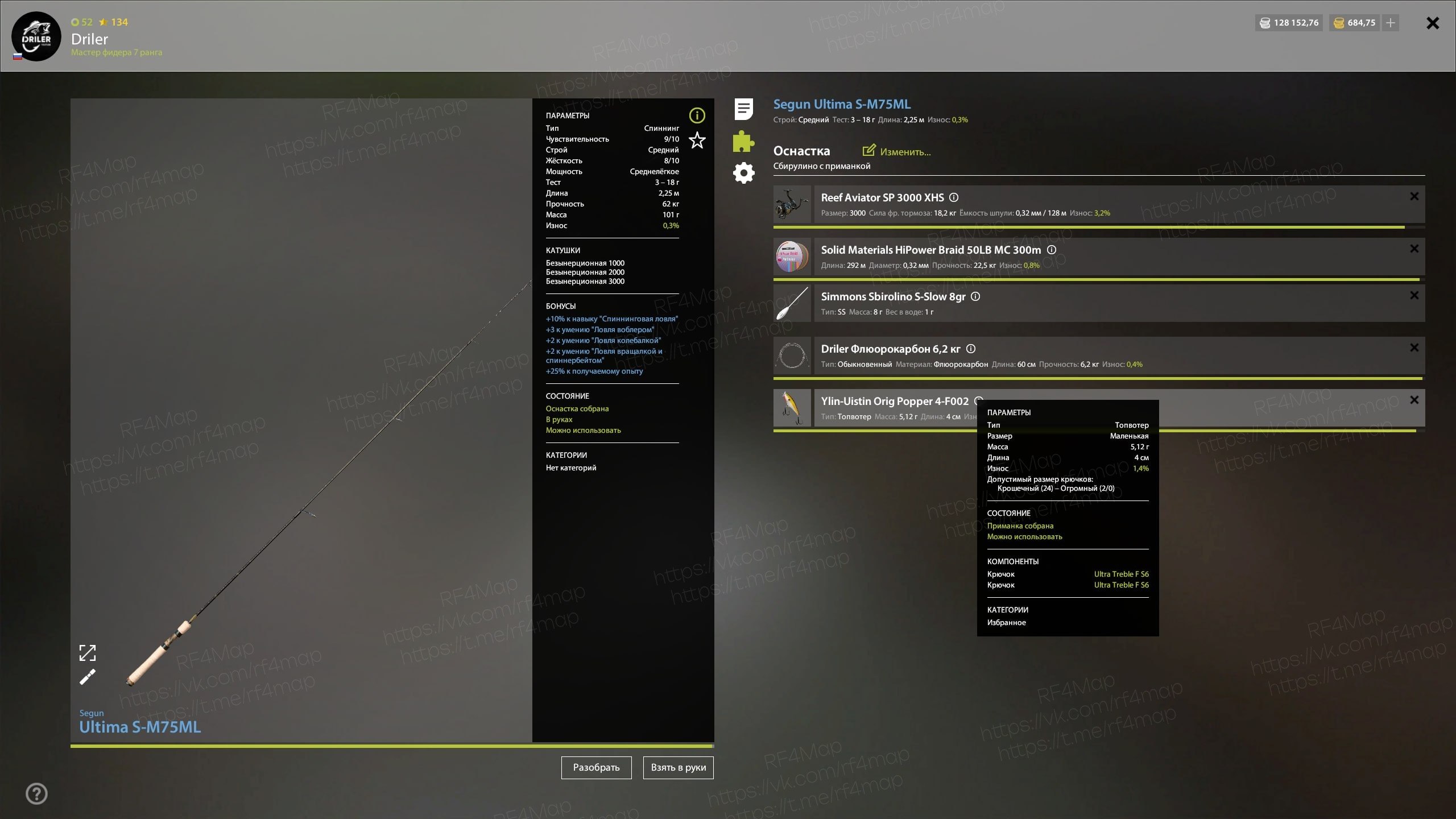The width and height of the screenshot is (1456, 819).
Task: Click the silver coins balance 128 152,76
Action: pyautogui.click(x=1289, y=23)
